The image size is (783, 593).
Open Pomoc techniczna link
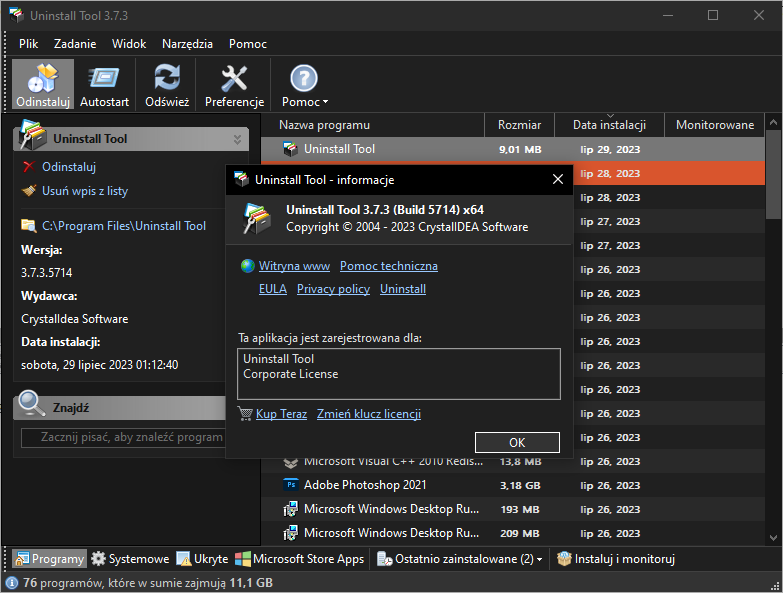click(389, 266)
